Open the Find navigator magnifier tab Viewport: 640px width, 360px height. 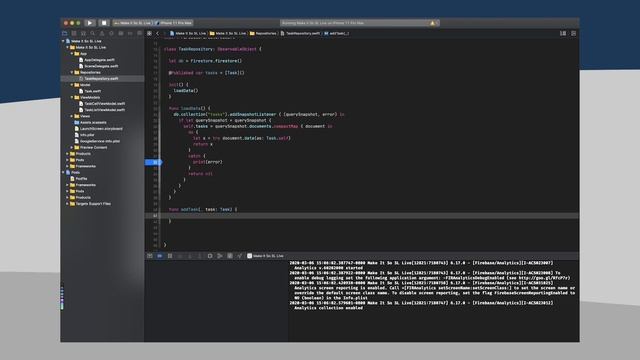(x=93, y=33)
